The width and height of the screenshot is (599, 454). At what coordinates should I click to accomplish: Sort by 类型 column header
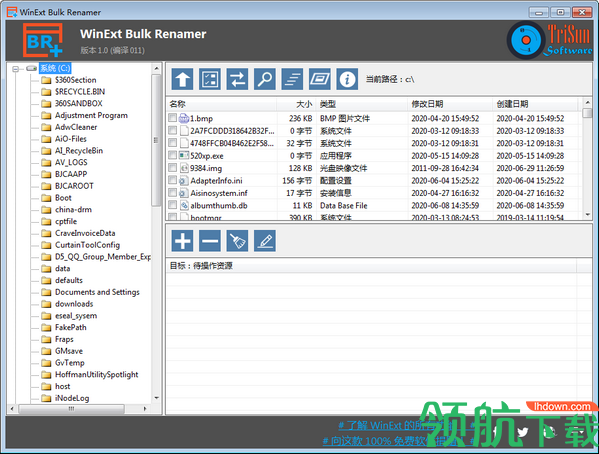click(x=362, y=104)
